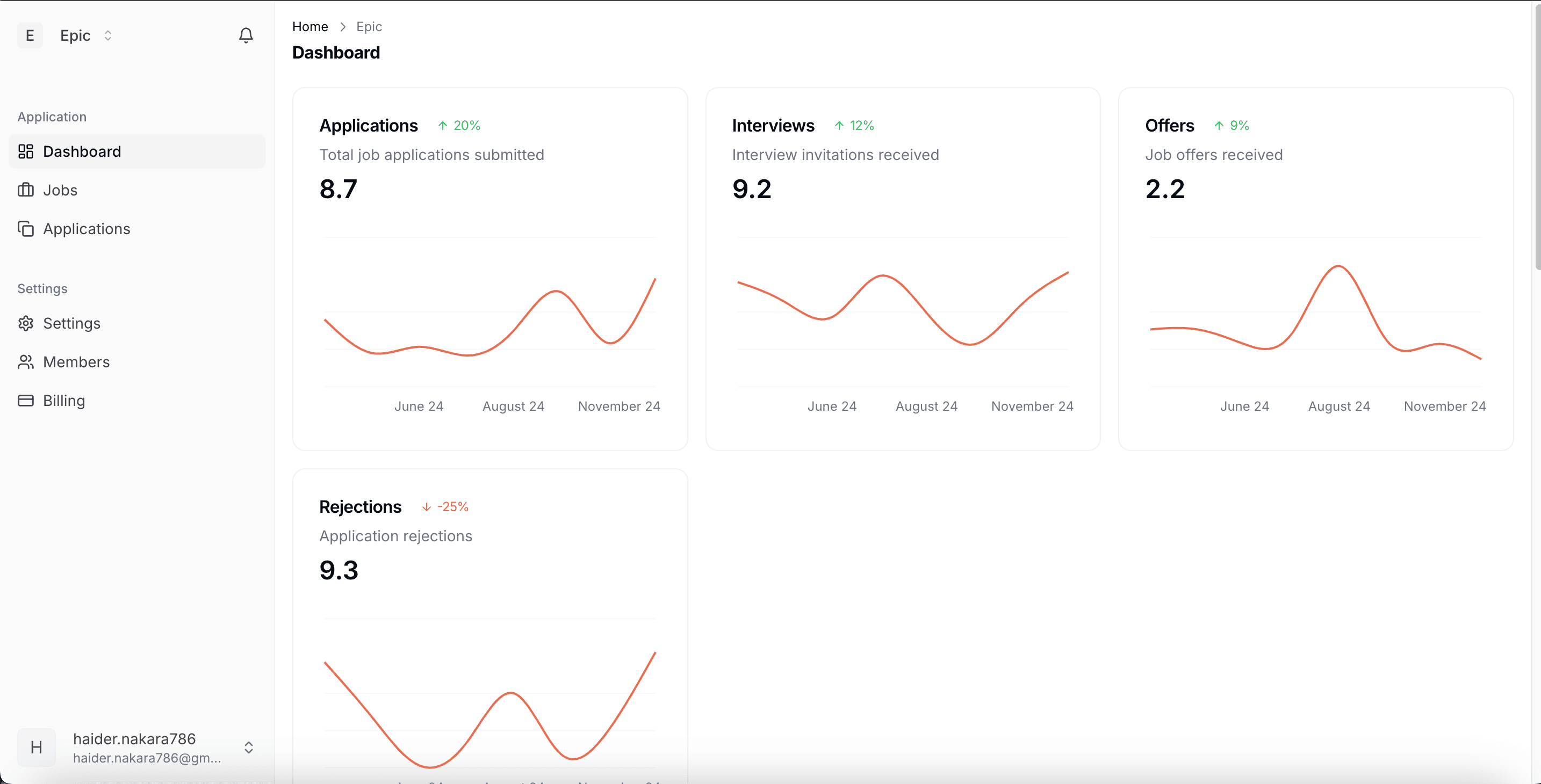Open the haider.nakara786 account menu chevron
The height and width of the screenshot is (784, 1541).
249,747
